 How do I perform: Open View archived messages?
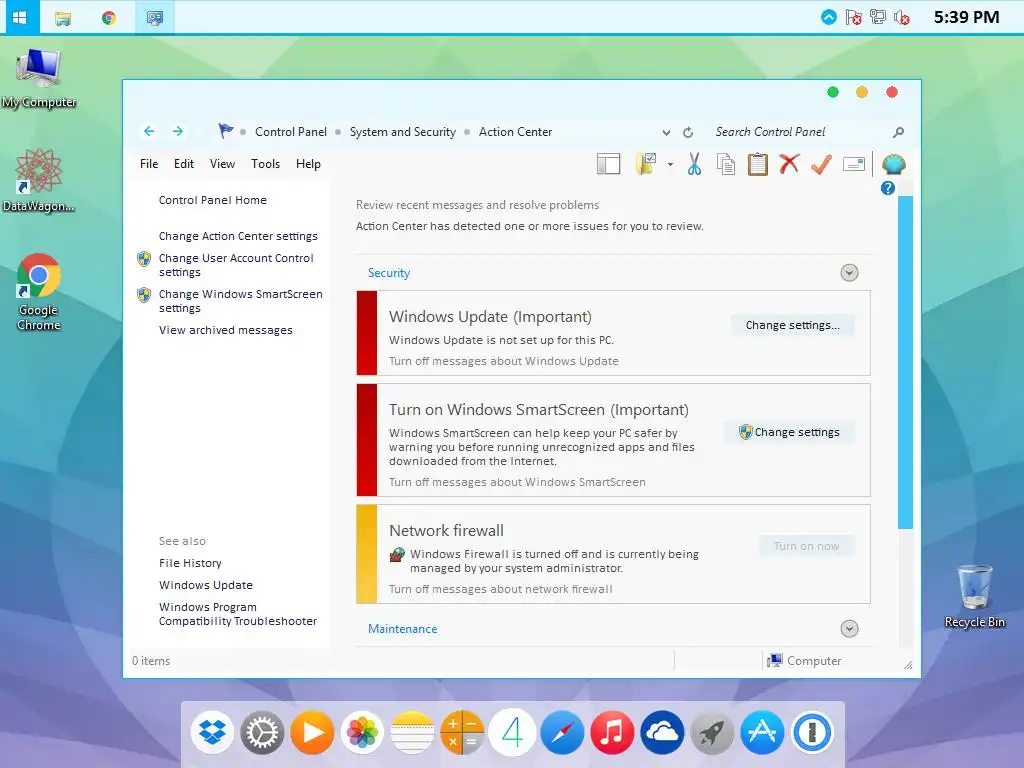pyautogui.click(x=225, y=330)
